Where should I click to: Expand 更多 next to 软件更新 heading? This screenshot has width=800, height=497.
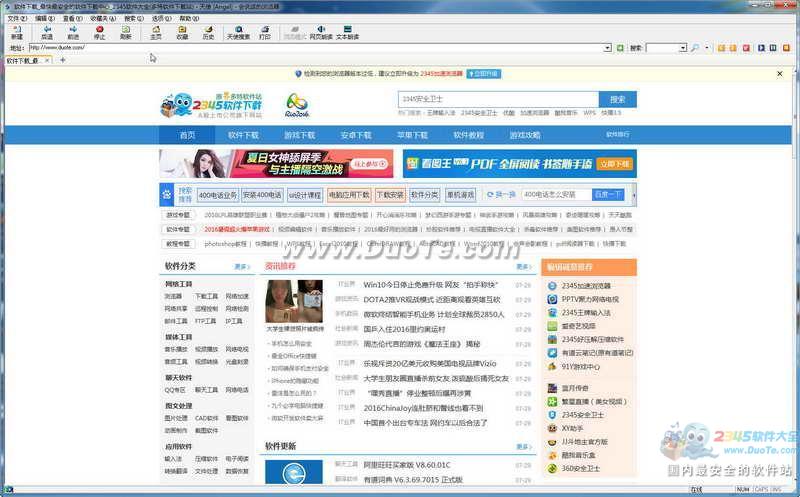click(x=524, y=446)
